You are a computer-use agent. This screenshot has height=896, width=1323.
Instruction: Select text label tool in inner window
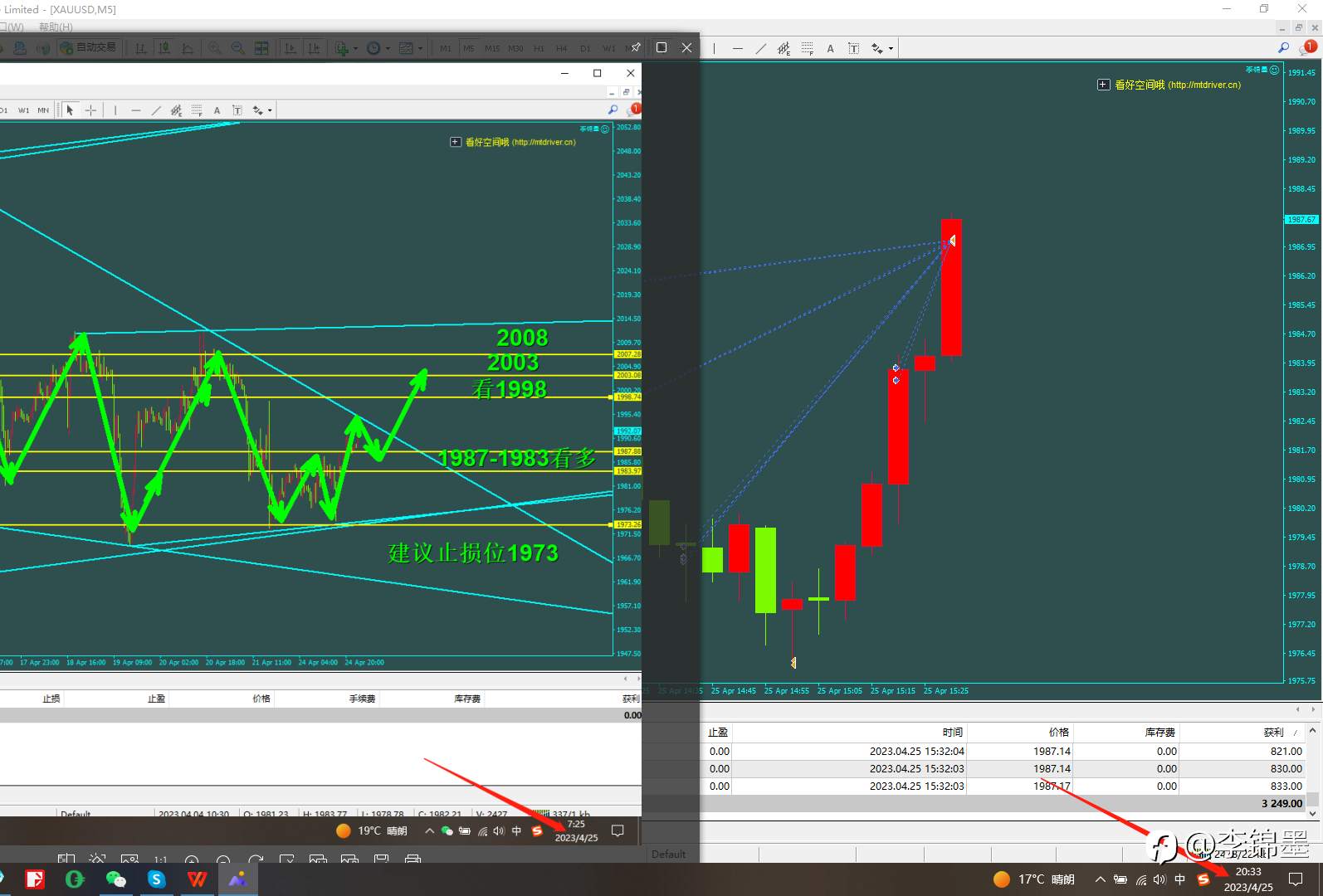237,110
